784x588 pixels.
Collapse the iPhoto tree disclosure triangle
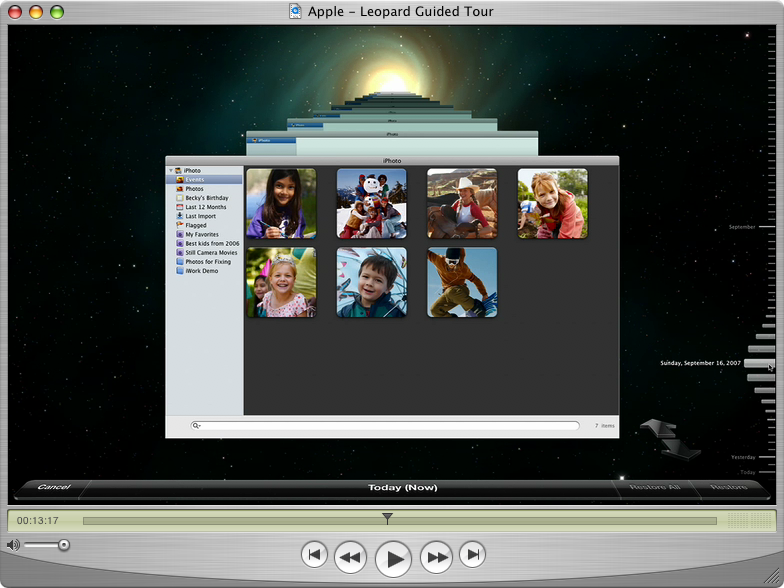coord(170,170)
